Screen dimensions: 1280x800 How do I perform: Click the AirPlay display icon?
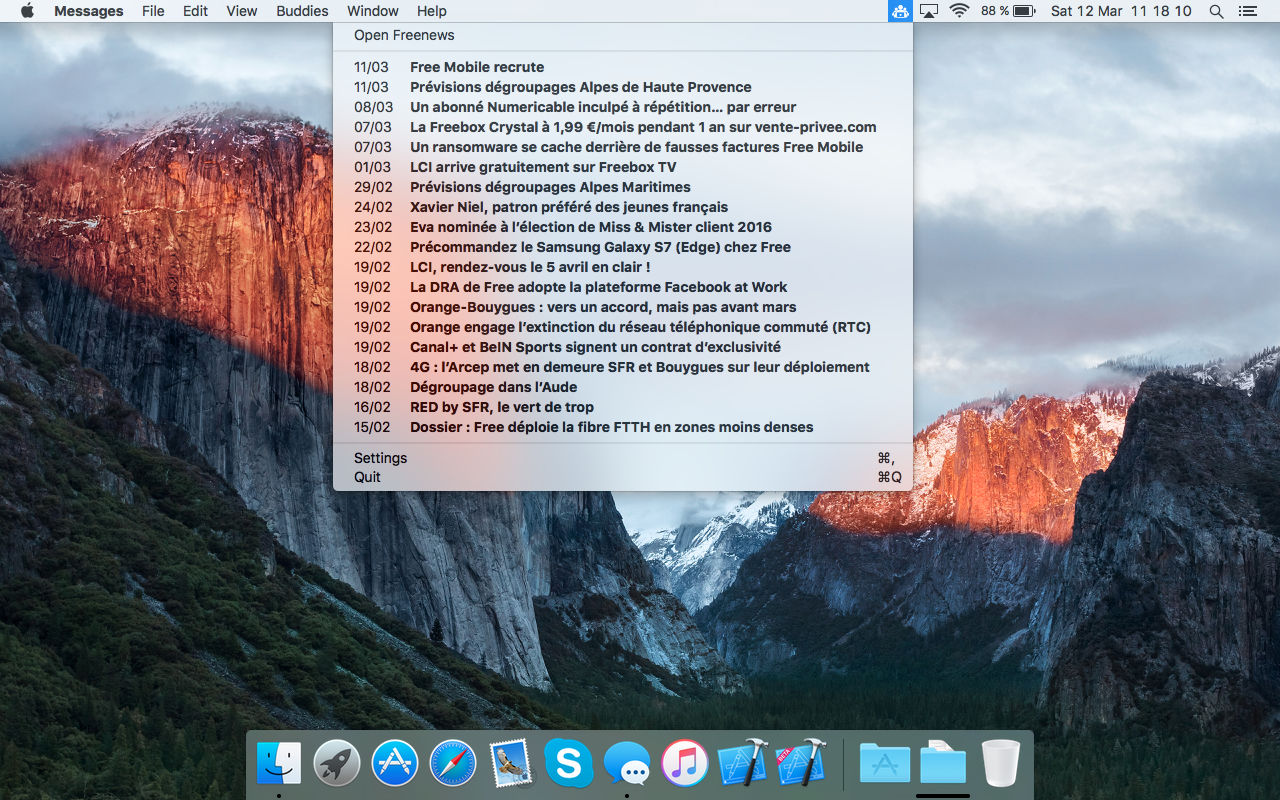[x=929, y=11]
